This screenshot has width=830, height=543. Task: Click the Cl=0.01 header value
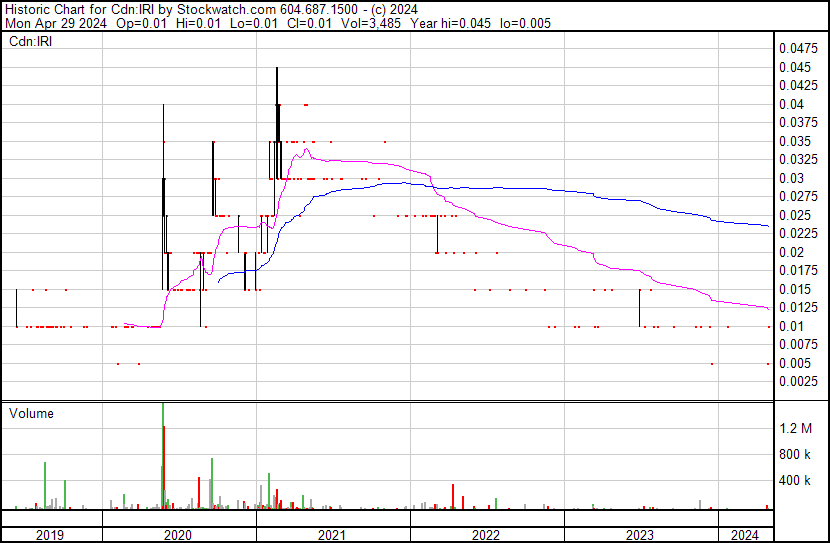tap(309, 23)
